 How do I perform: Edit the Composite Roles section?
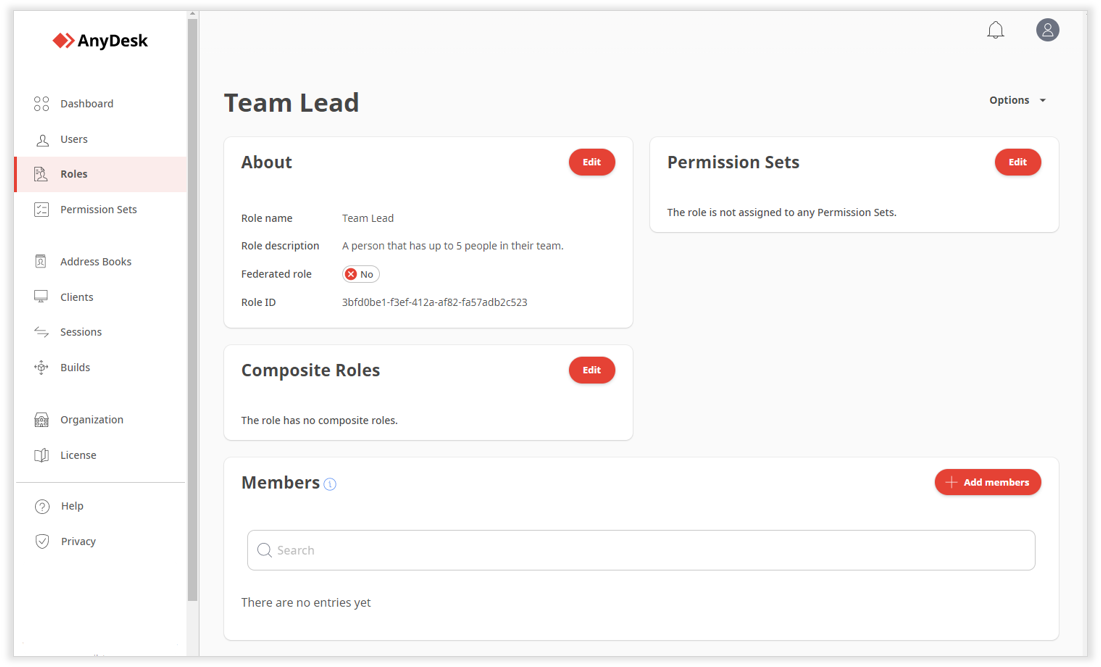coord(592,370)
